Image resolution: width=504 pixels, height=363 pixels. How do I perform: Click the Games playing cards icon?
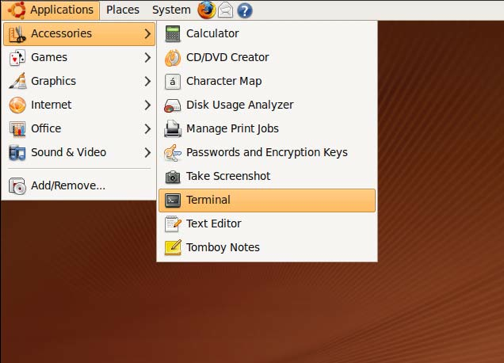[x=17, y=58]
